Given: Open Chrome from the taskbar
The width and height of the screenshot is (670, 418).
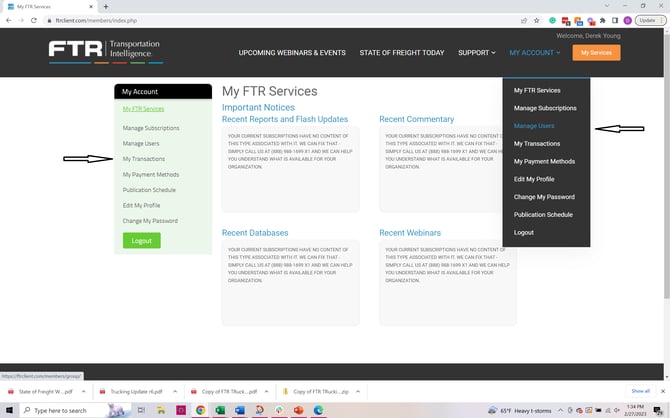Looking at the screenshot, I should coord(200,410).
